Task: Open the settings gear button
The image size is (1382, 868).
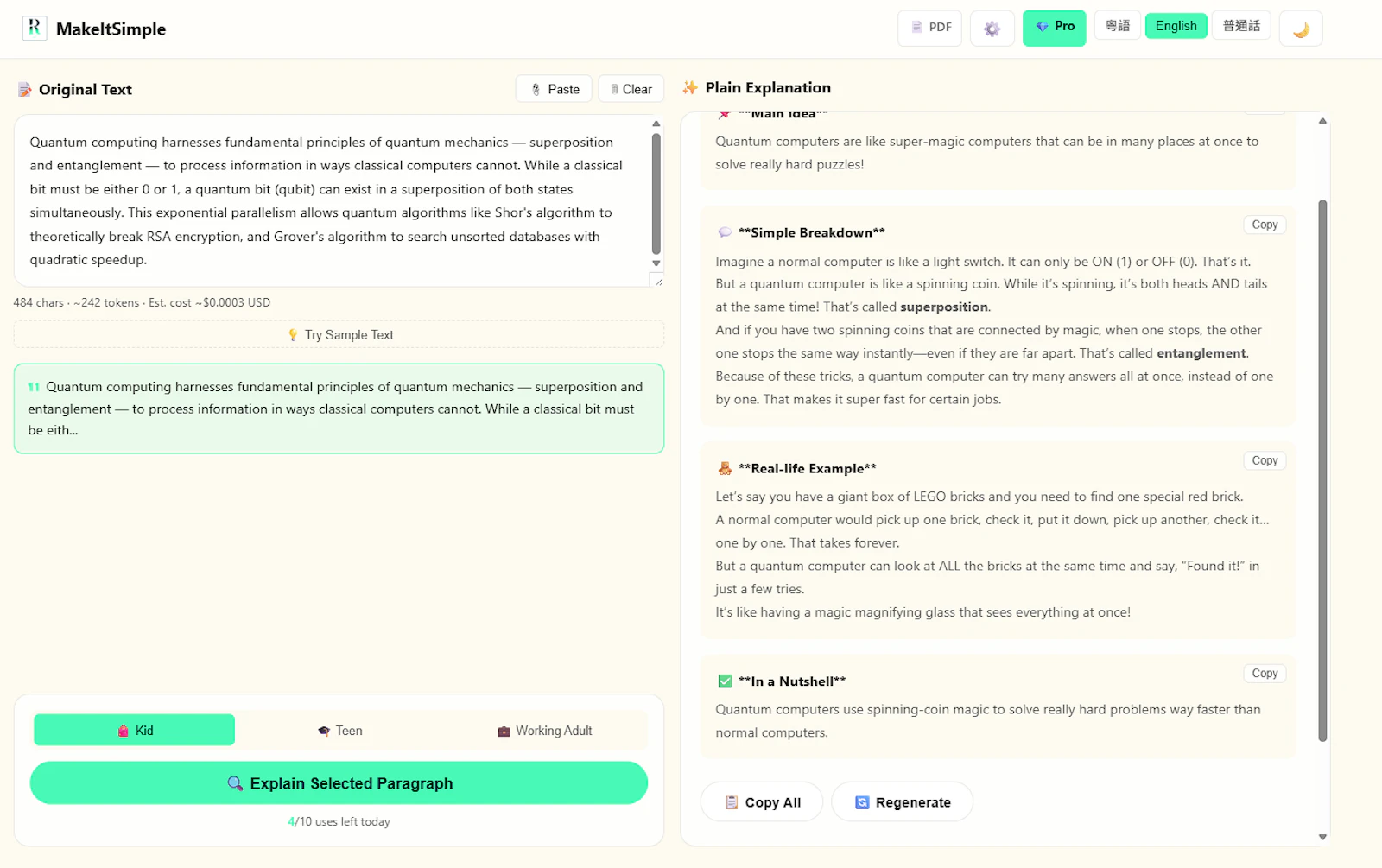Action: [992, 29]
